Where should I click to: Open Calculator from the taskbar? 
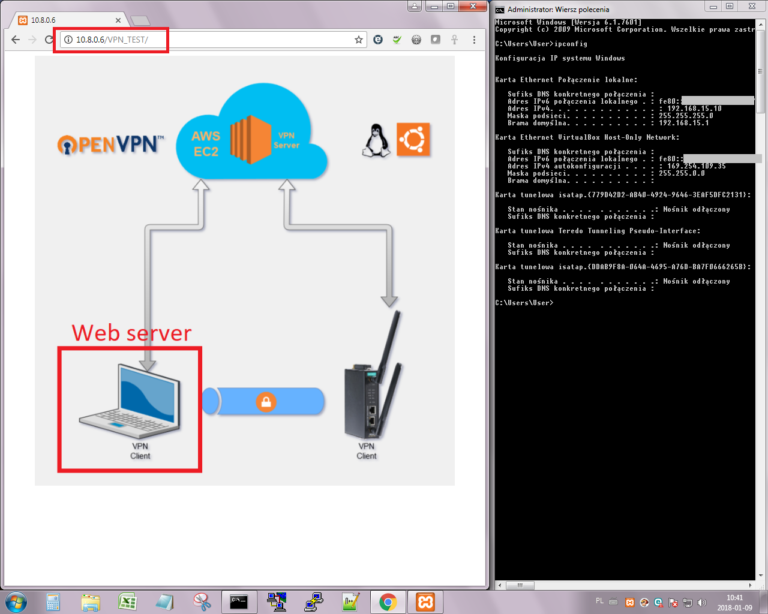point(53,602)
